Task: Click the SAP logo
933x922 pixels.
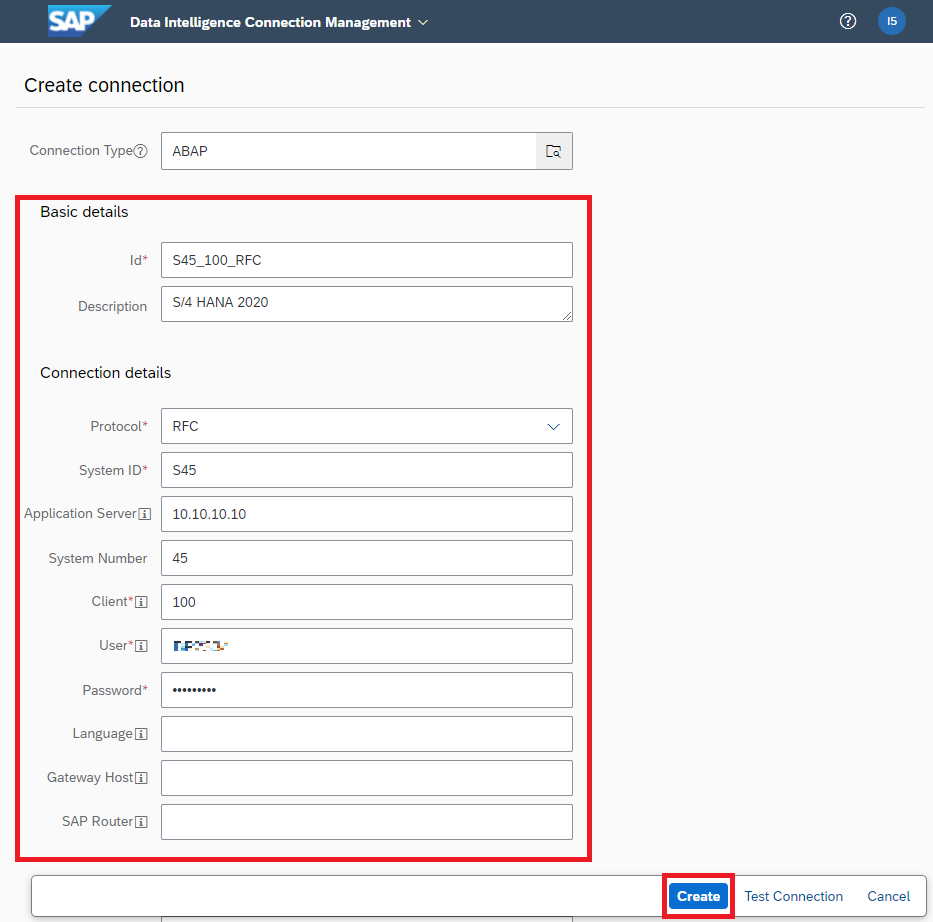Action: click(79, 21)
